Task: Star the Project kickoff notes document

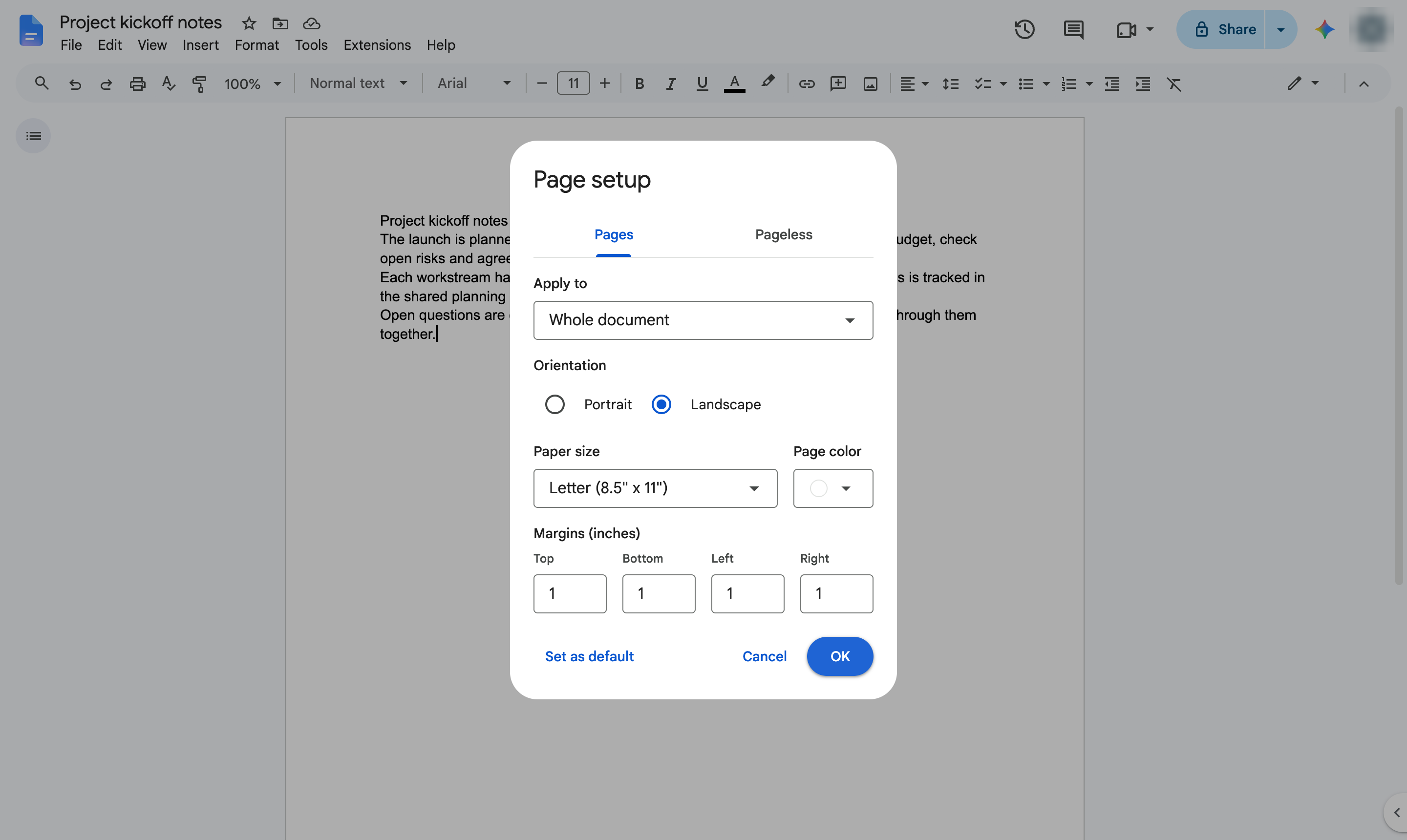Action: pos(249,23)
